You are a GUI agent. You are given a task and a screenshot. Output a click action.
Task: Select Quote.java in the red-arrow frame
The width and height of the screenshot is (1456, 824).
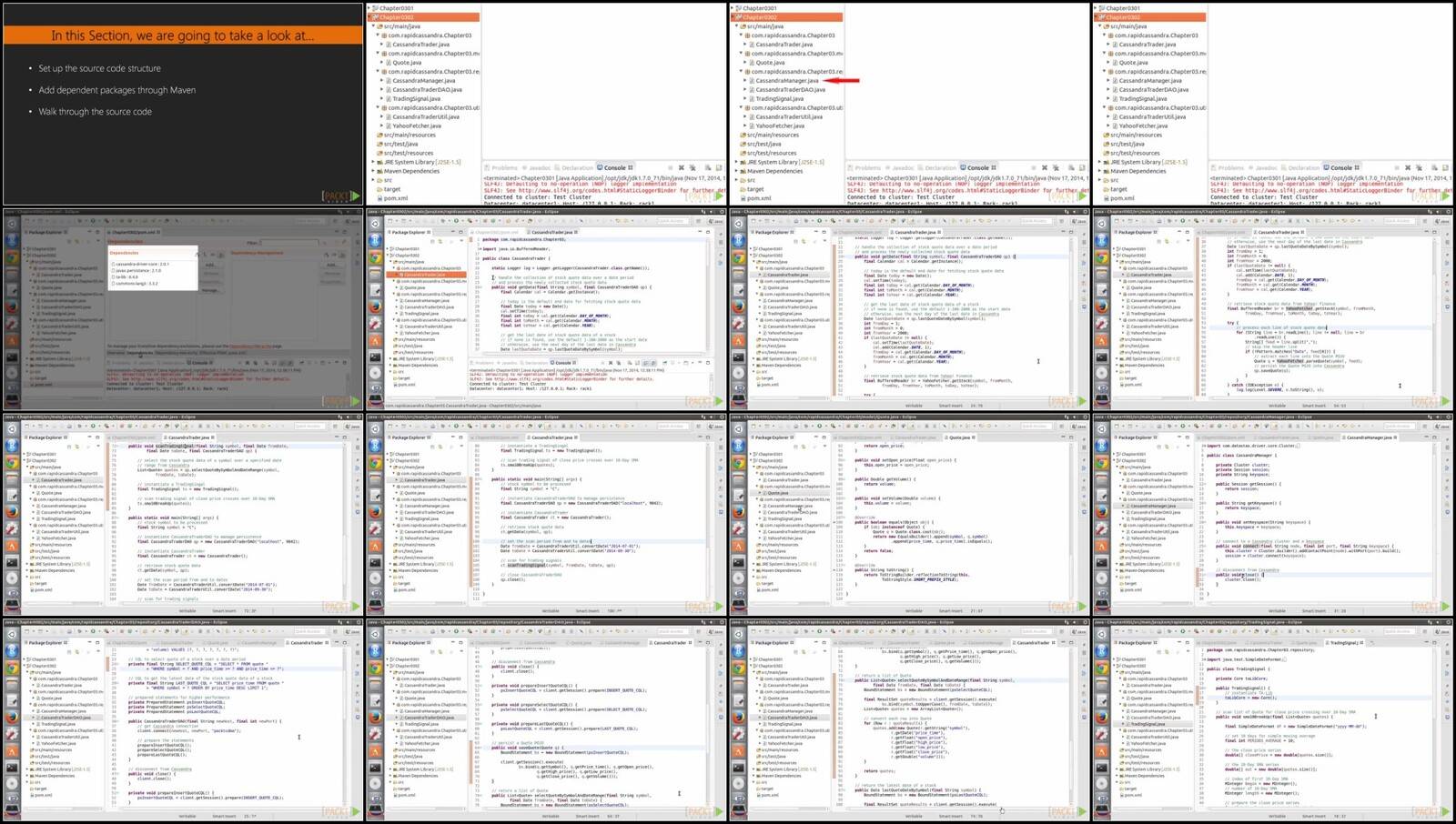click(x=771, y=63)
